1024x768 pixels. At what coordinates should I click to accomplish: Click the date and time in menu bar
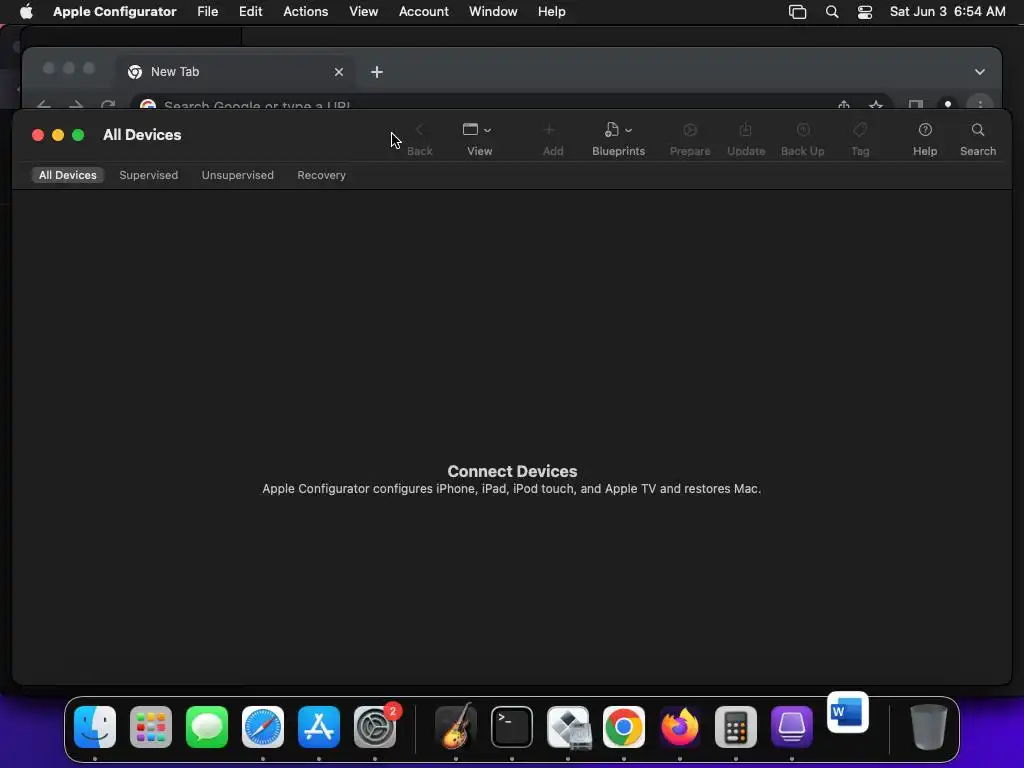click(948, 12)
